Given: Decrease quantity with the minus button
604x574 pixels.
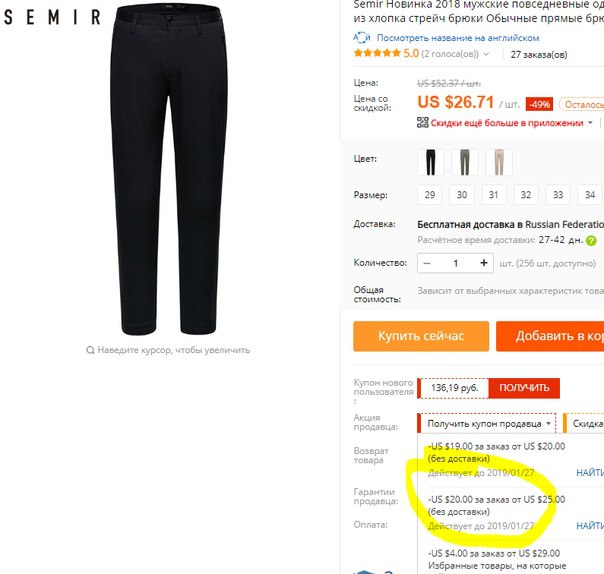Looking at the screenshot, I should point(427,263).
